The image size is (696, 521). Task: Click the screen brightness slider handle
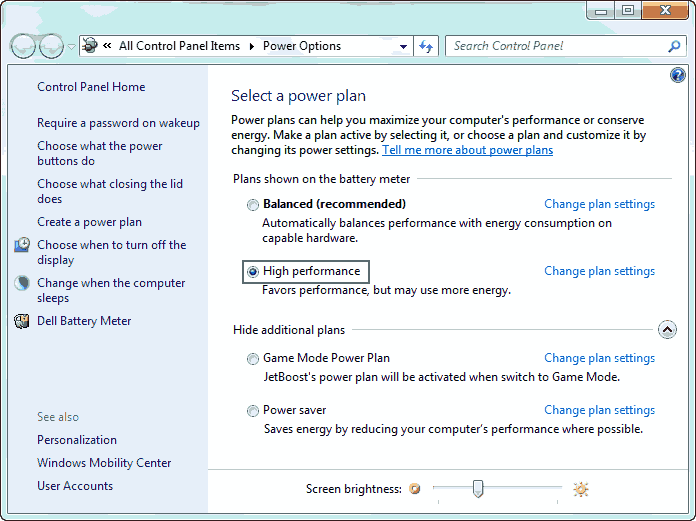point(478,488)
